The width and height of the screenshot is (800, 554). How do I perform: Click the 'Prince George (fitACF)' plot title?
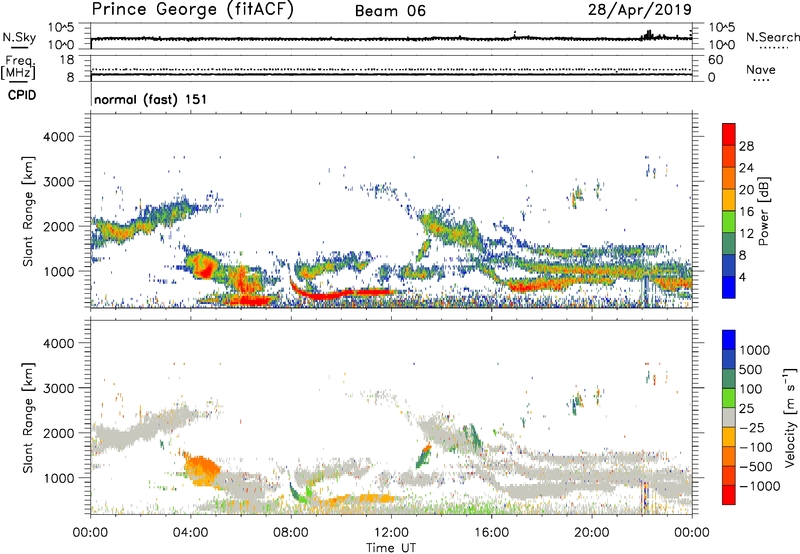pyautogui.click(x=193, y=10)
